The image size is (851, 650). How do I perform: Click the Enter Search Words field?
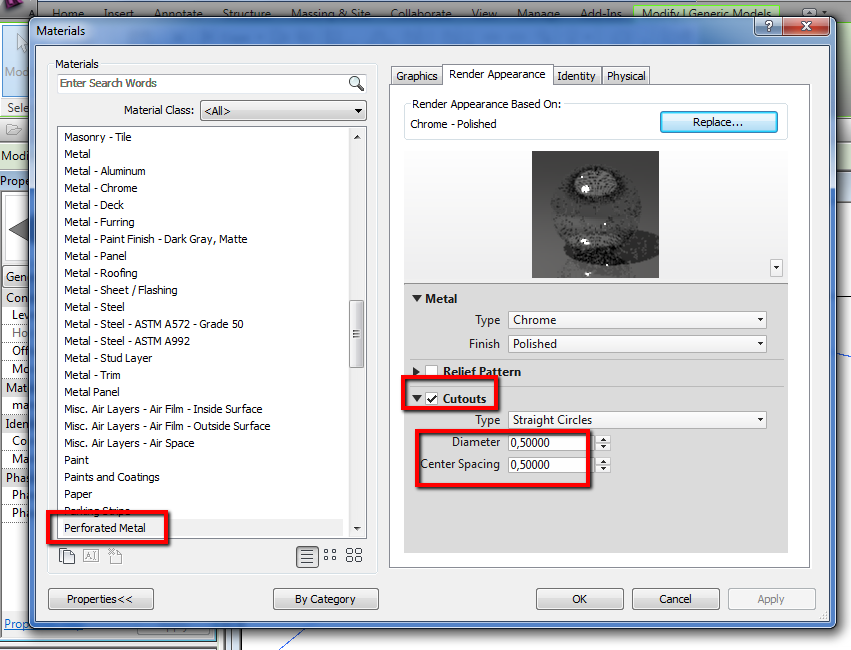point(202,84)
